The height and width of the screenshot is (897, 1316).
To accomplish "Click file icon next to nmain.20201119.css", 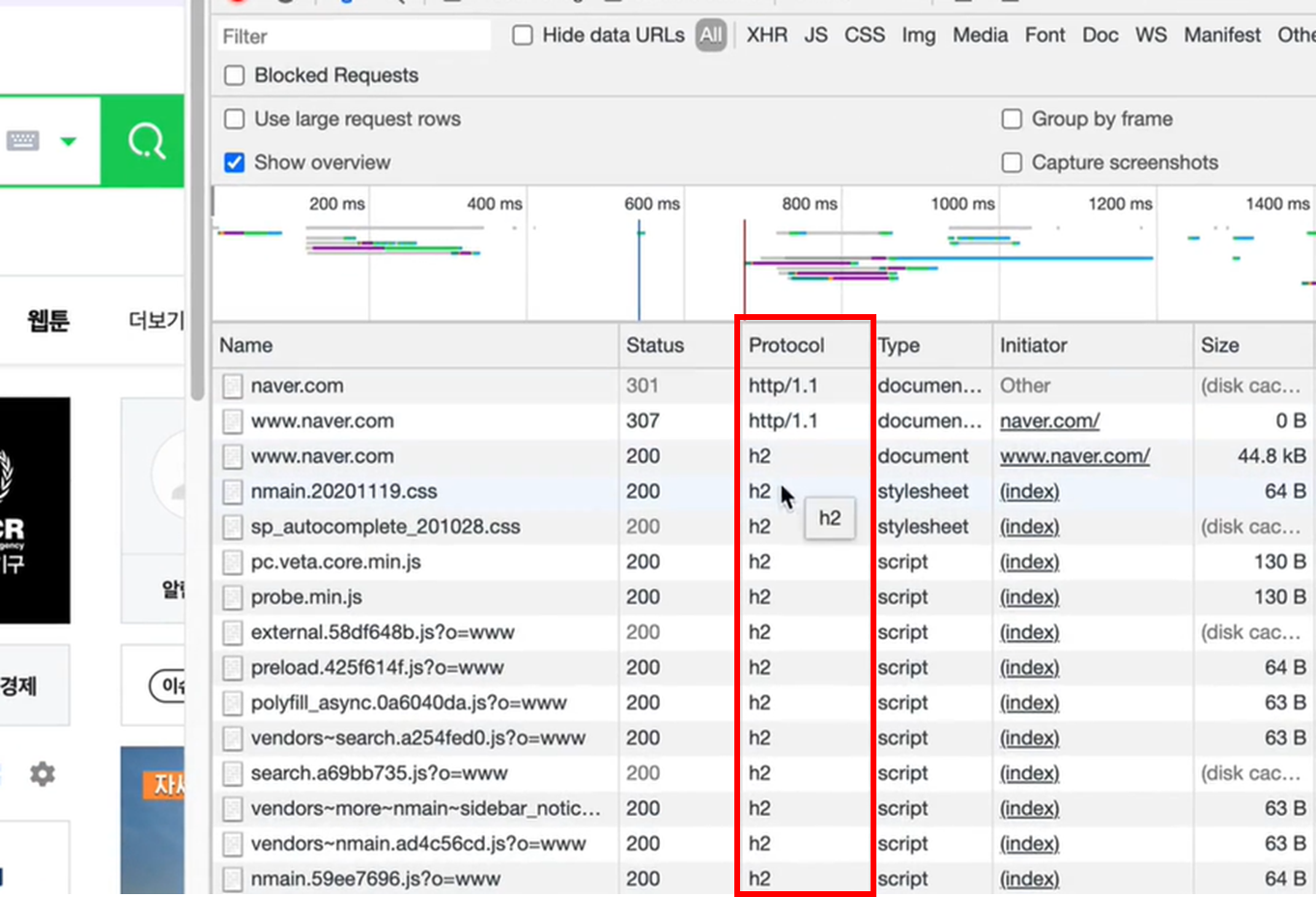I will click(232, 491).
